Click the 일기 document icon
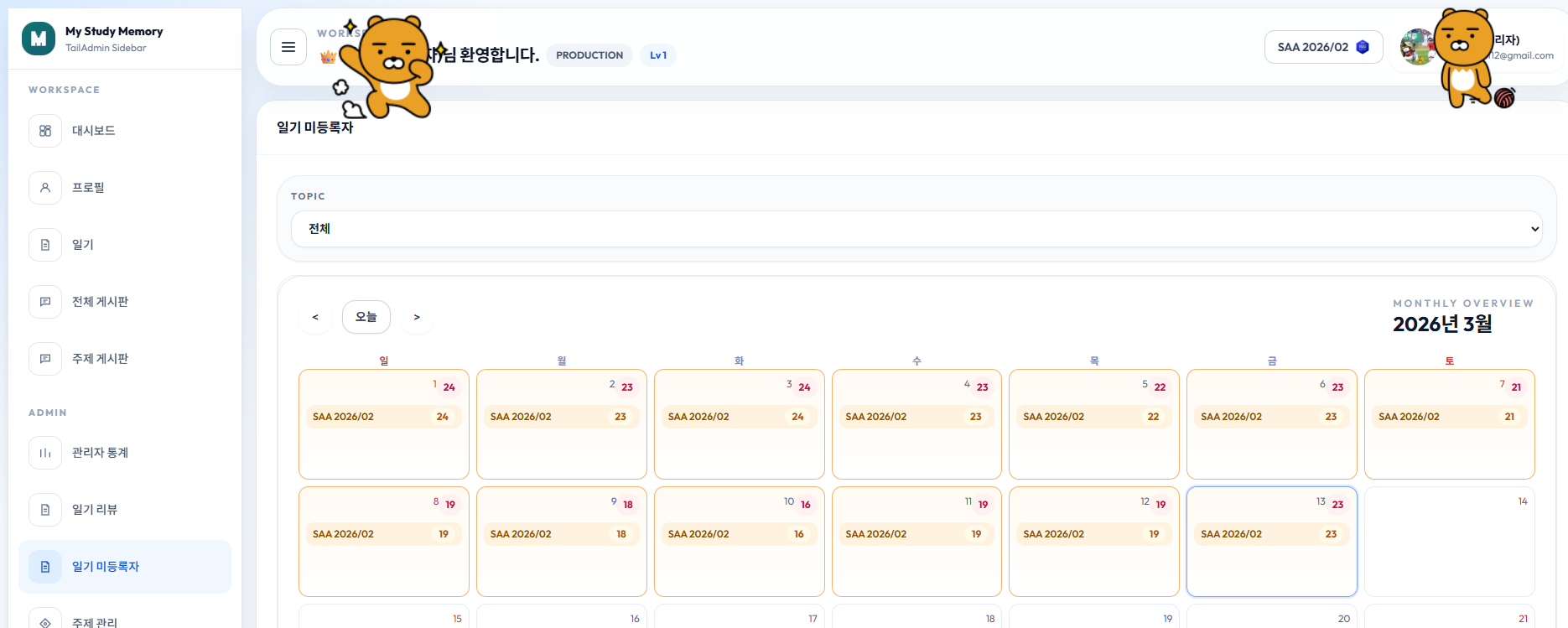Viewport: 1568px width, 628px height. [x=45, y=245]
